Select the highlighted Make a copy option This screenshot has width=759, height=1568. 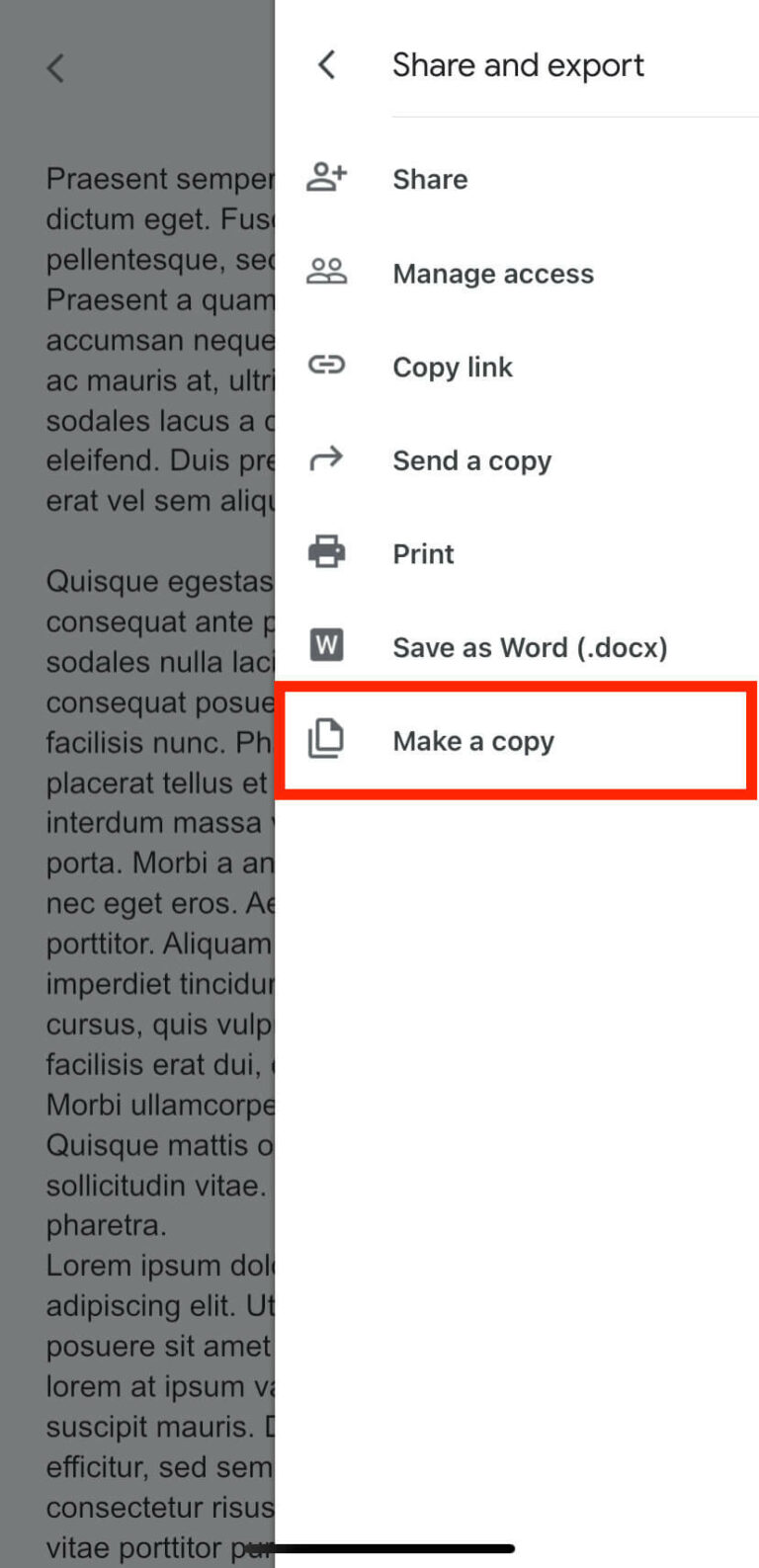[x=517, y=741]
